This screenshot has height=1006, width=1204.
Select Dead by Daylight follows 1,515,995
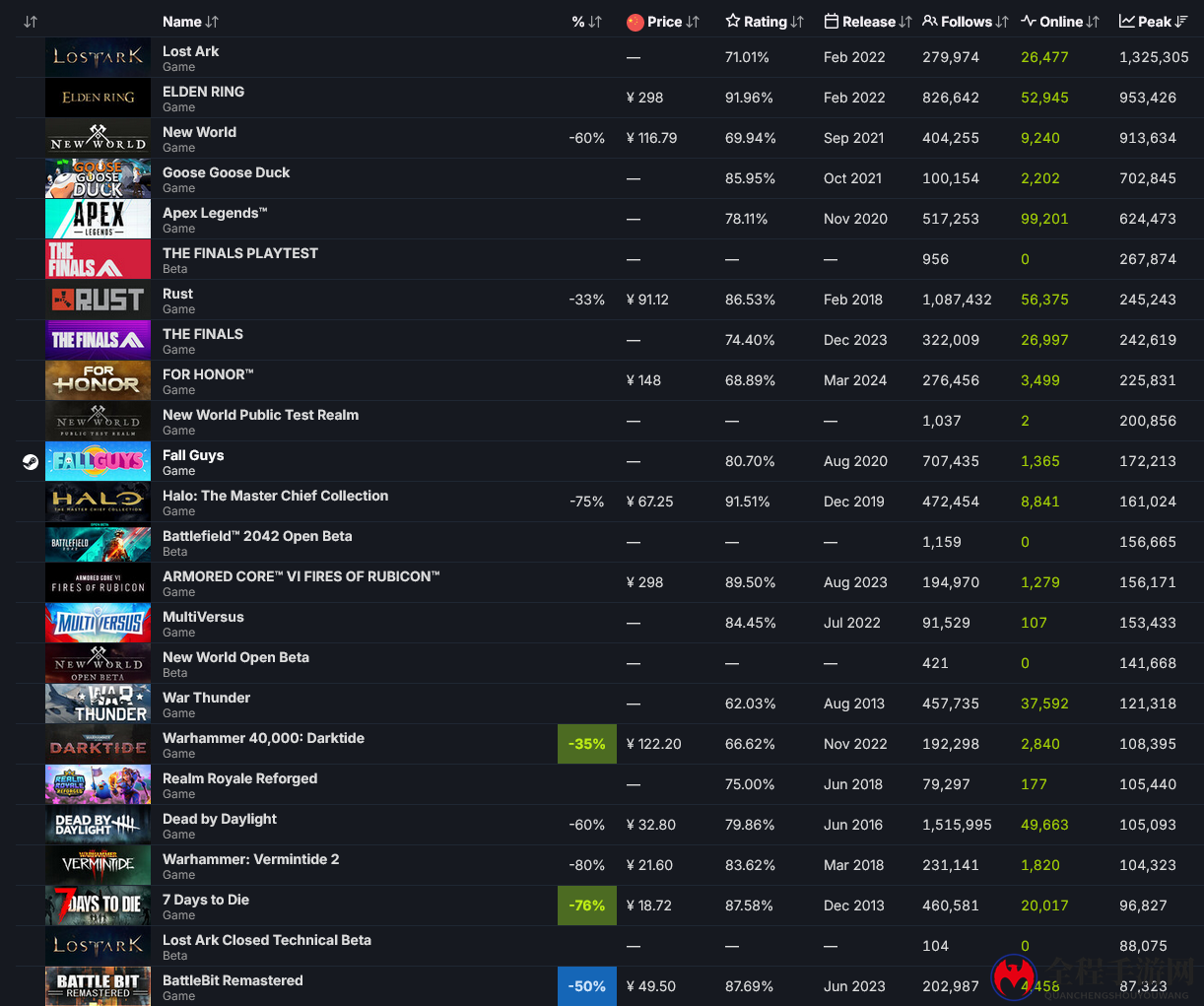point(957,825)
